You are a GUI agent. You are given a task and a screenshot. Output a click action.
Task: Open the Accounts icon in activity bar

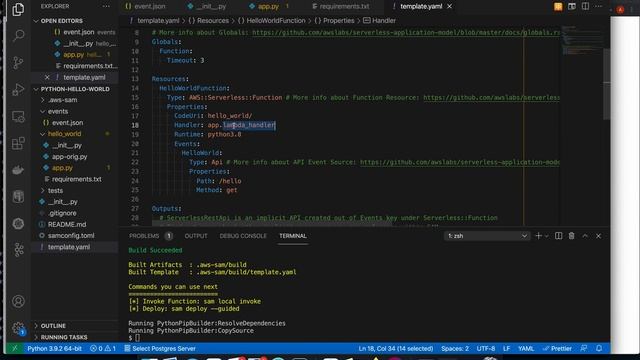[18, 301]
